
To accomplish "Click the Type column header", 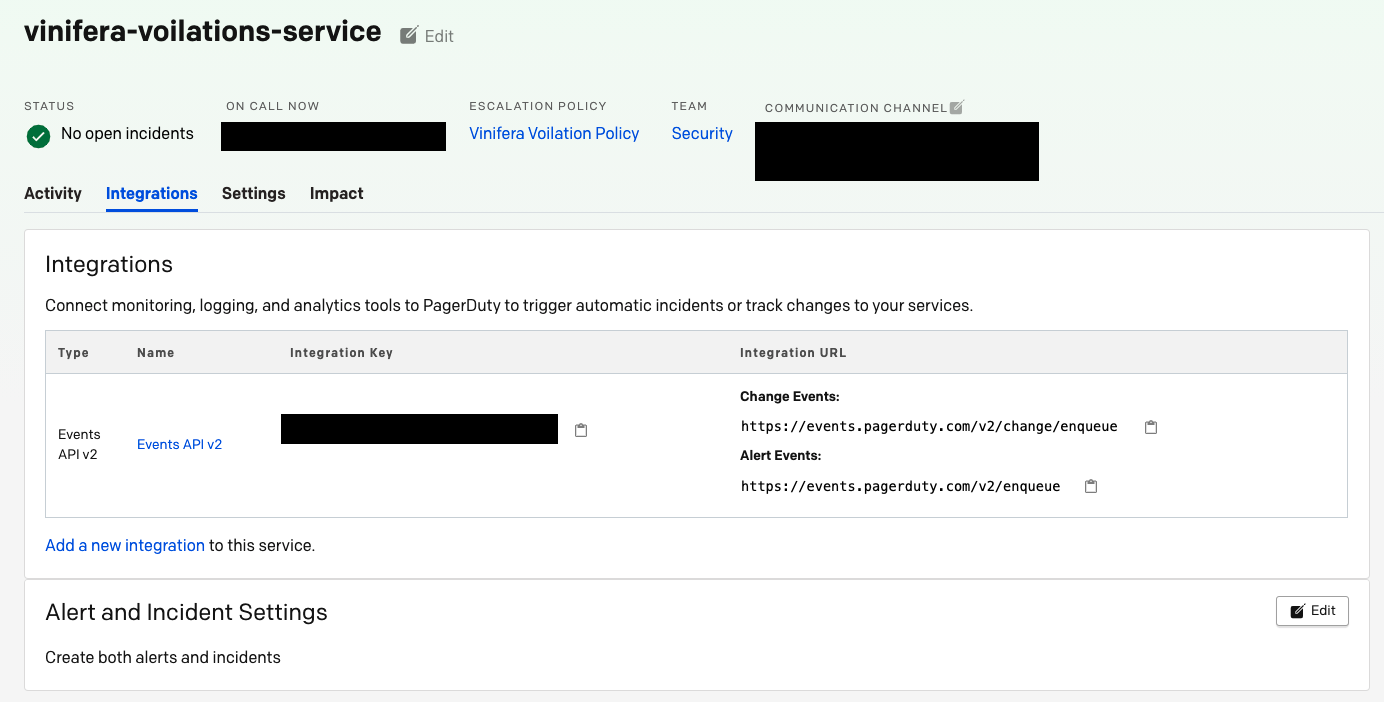I will [x=73, y=353].
